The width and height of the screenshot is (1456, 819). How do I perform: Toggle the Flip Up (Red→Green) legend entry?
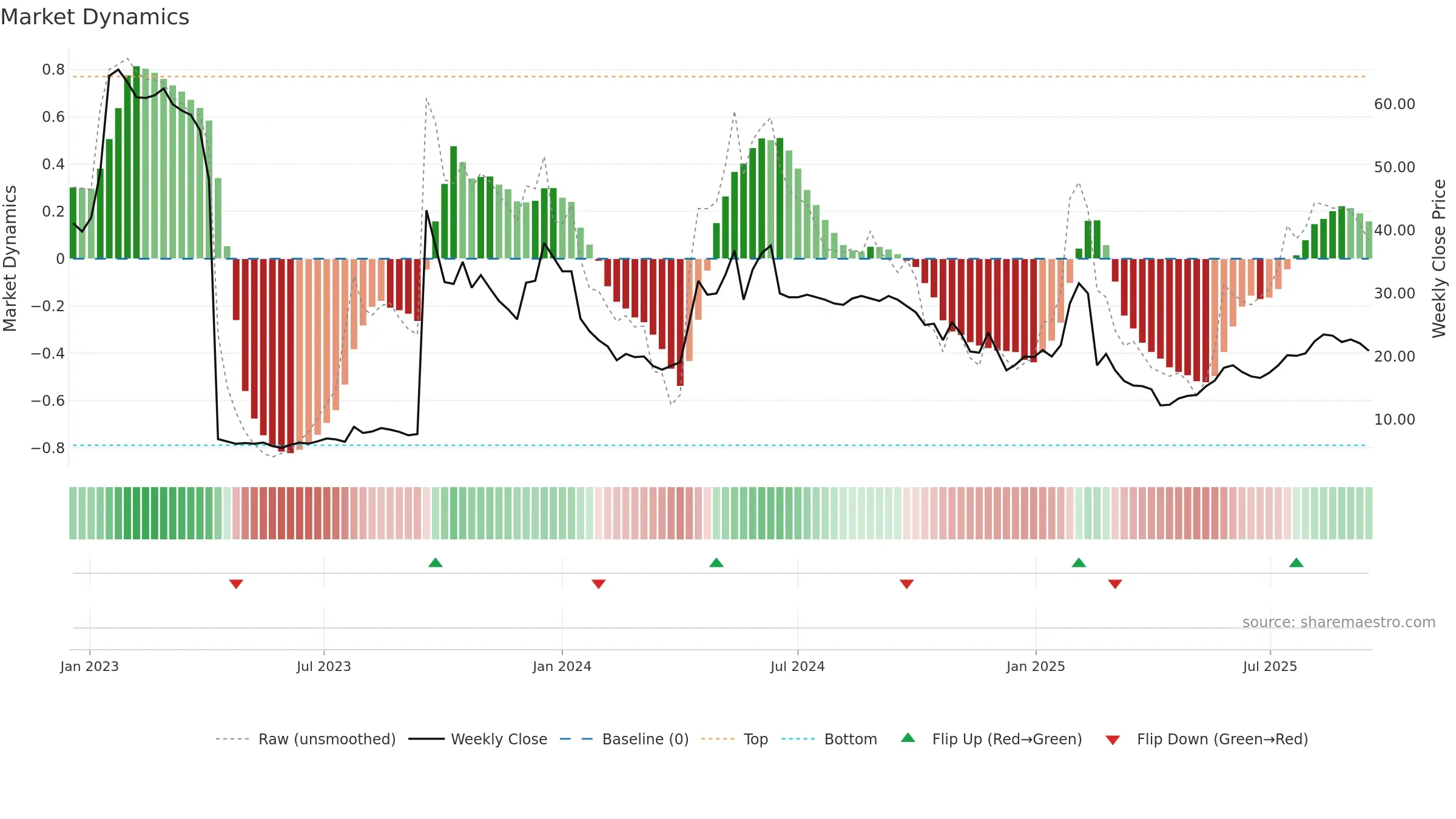coord(991,739)
